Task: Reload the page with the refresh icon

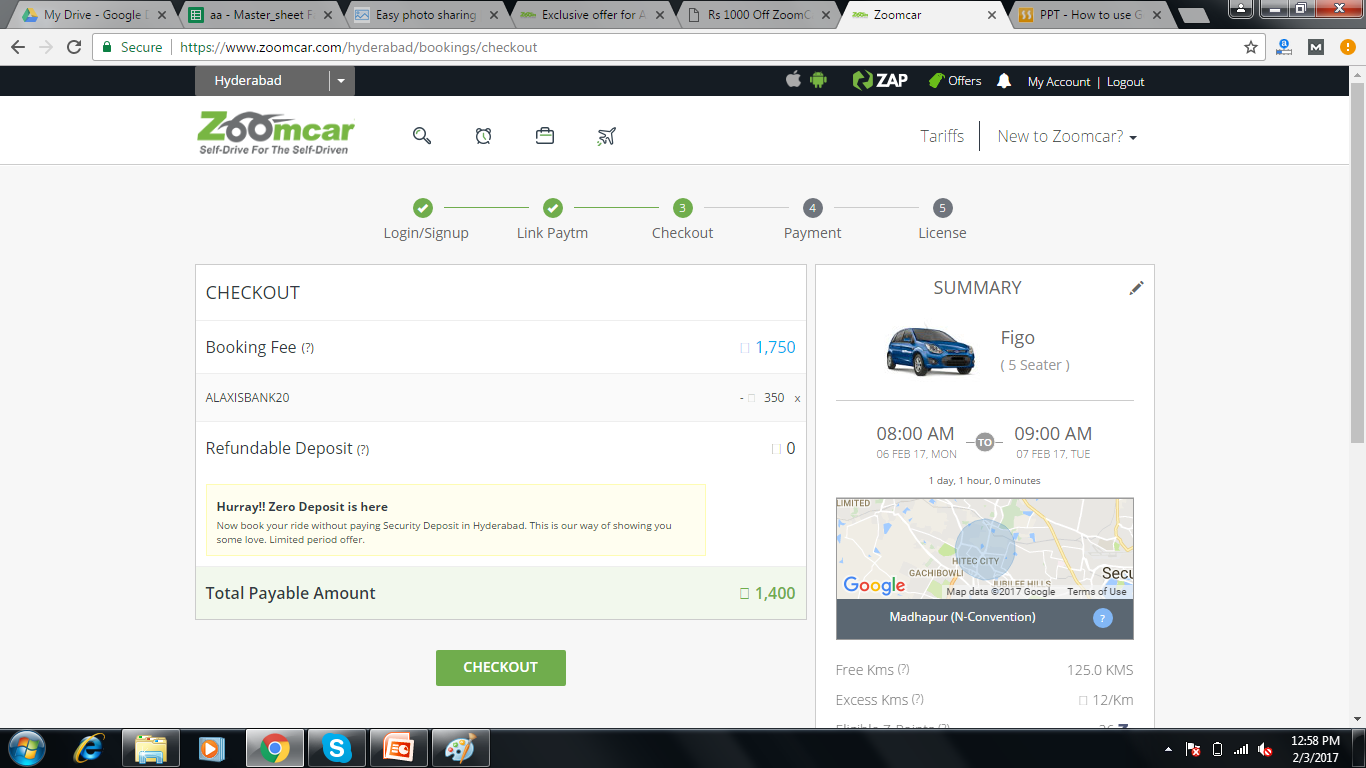Action: [74, 47]
